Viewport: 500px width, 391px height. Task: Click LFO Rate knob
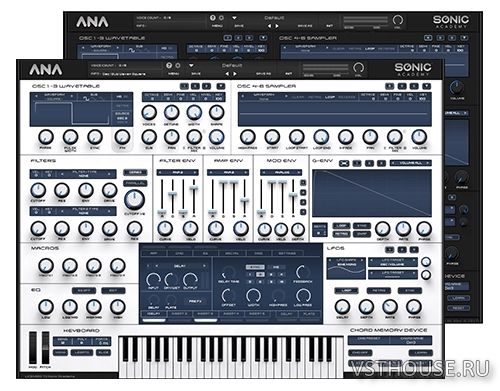pos(390,307)
